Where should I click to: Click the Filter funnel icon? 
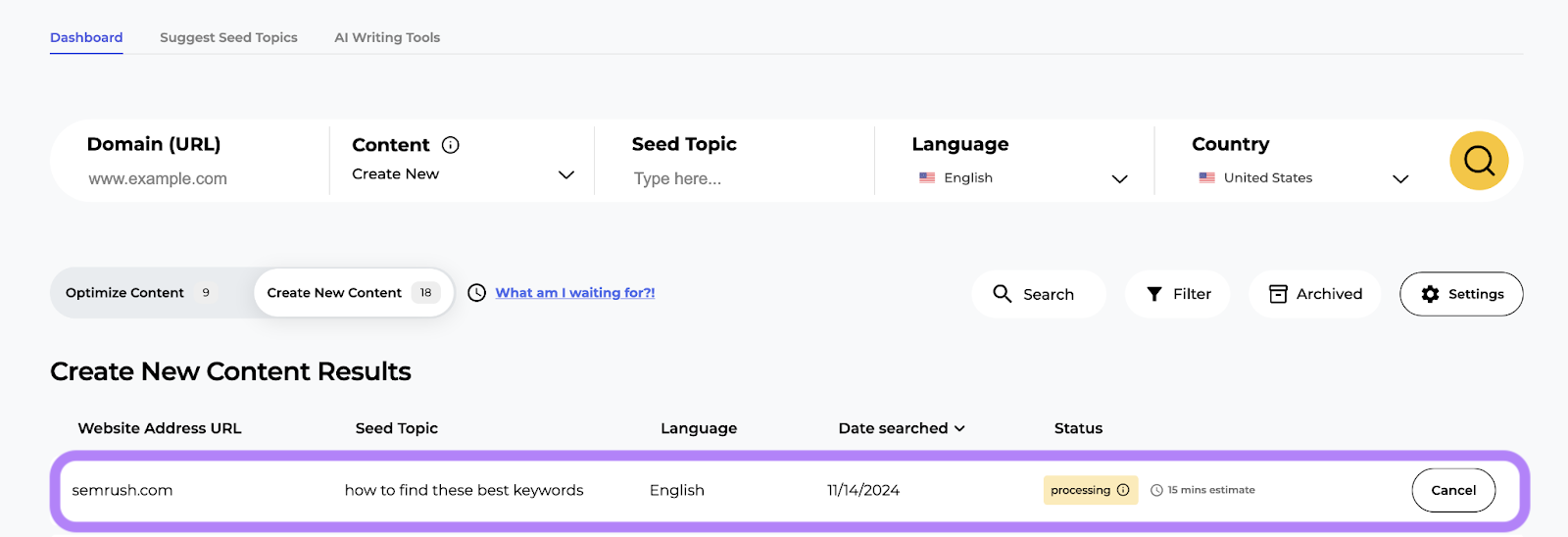click(1154, 294)
